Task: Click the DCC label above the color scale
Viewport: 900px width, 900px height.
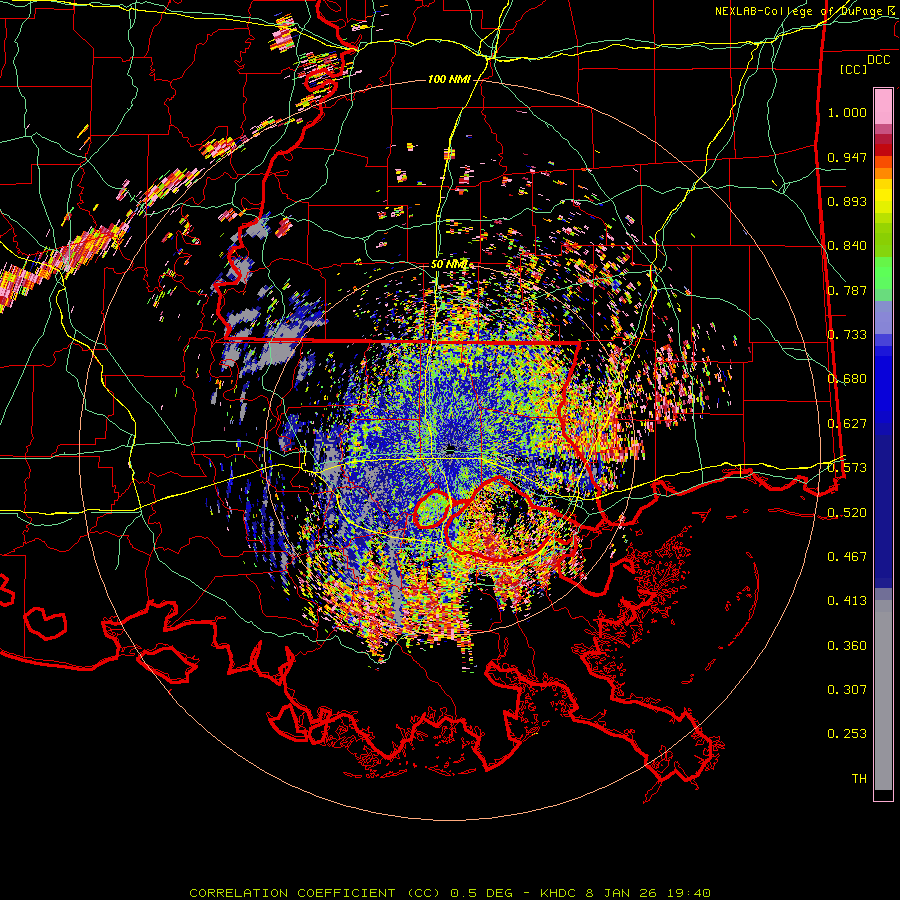Action: pos(878,60)
